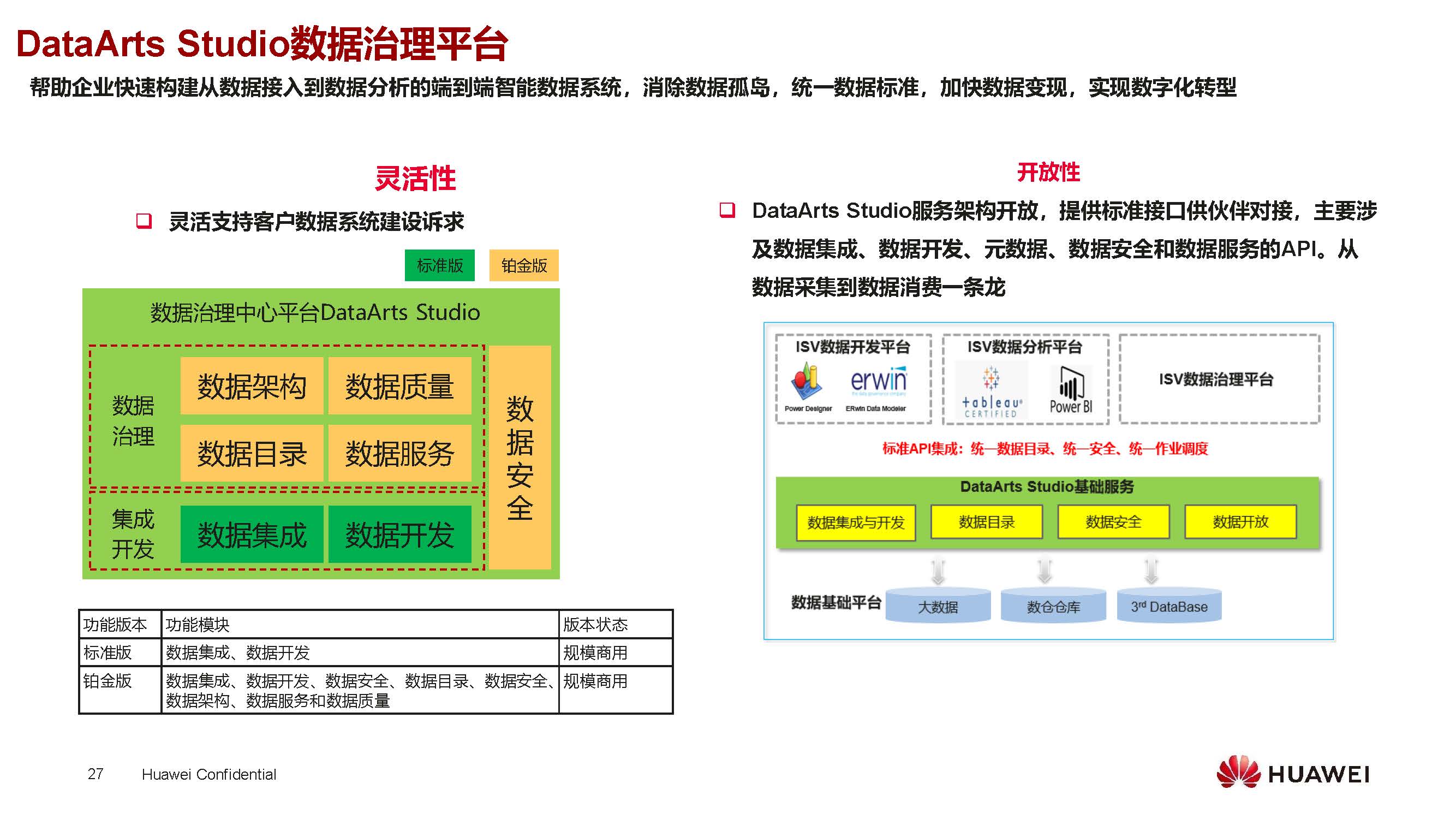1456x819 pixels.
Task: Click the yellow 数据开放 service box
Action: (x=1240, y=522)
